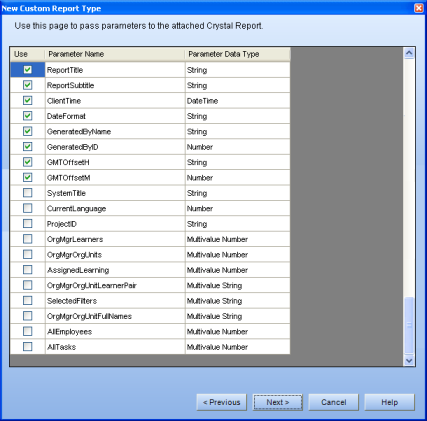Cancel the custom report wizard

[334, 402]
